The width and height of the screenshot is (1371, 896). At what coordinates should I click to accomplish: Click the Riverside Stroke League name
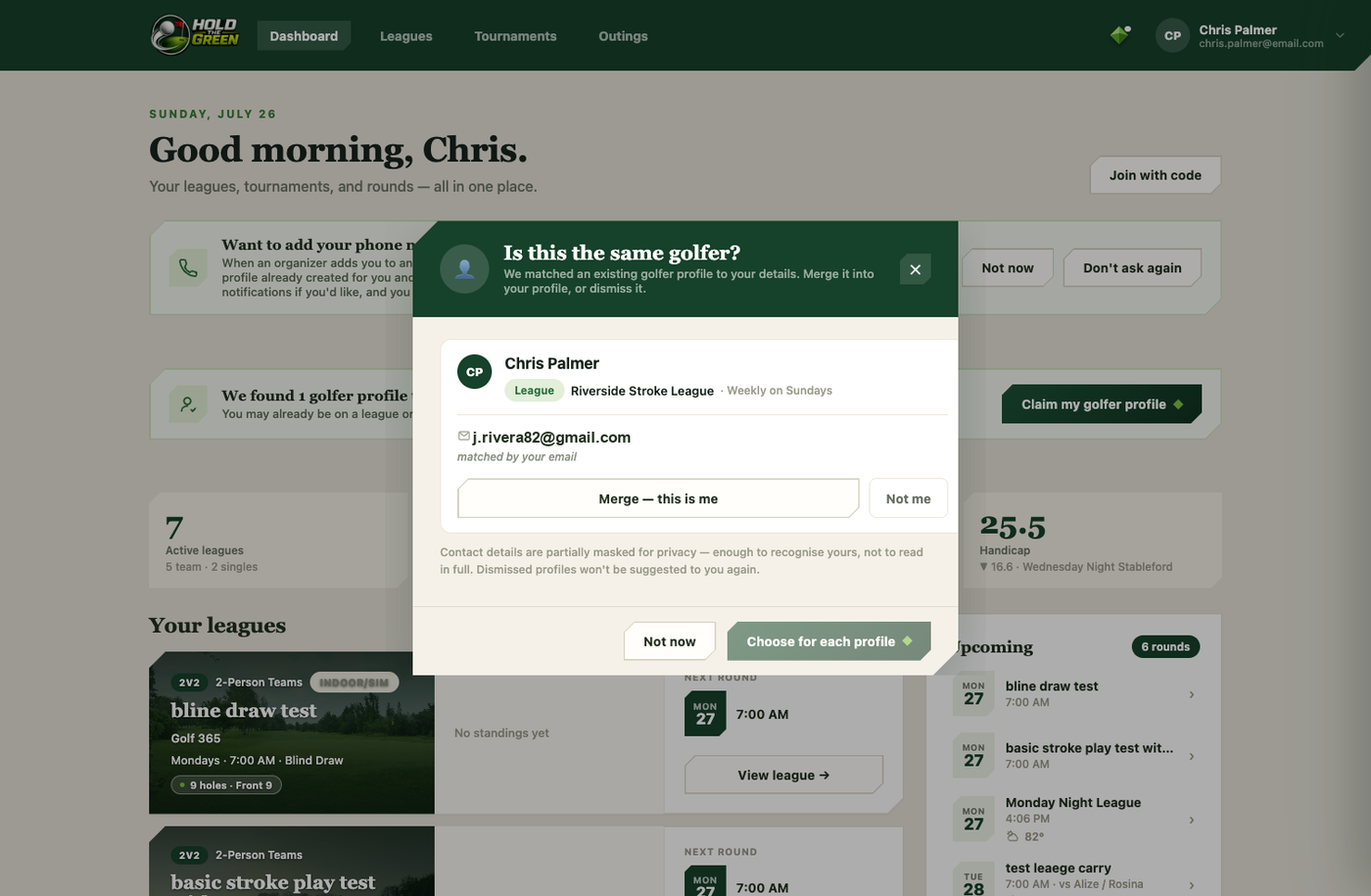[x=642, y=391]
